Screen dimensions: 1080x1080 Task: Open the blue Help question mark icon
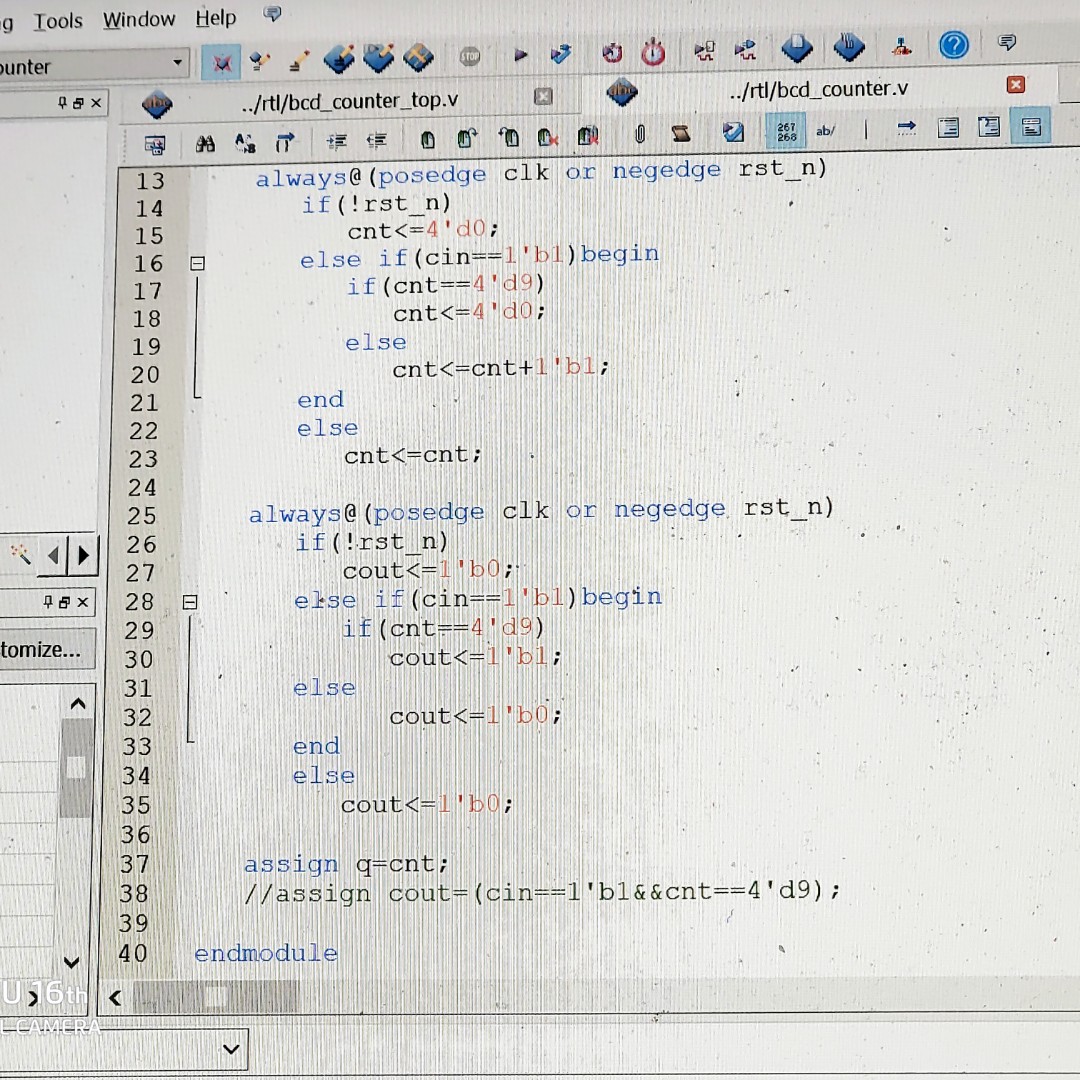point(954,45)
